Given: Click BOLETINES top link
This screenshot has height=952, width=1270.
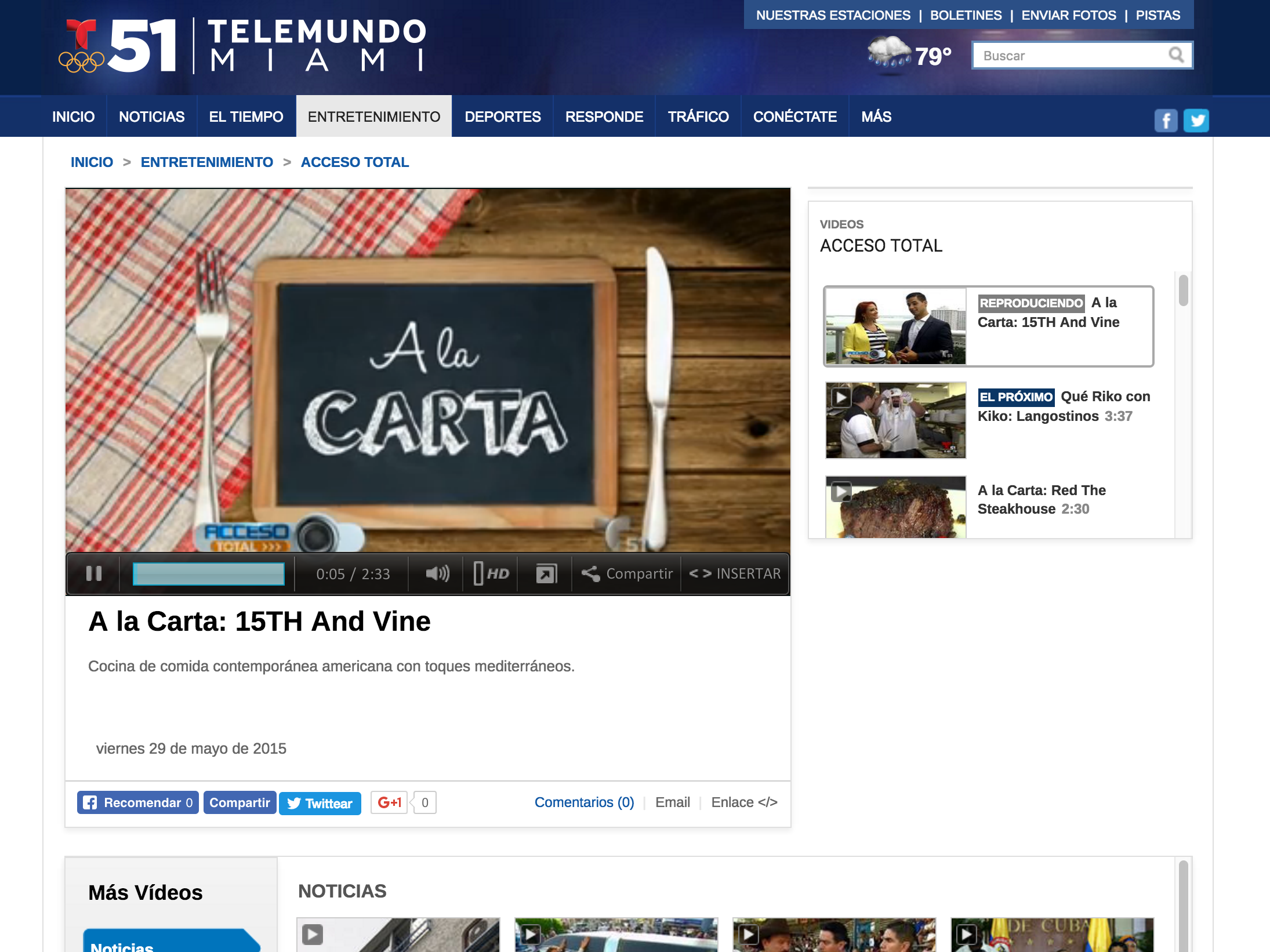Looking at the screenshot, I should click(966, 15).
